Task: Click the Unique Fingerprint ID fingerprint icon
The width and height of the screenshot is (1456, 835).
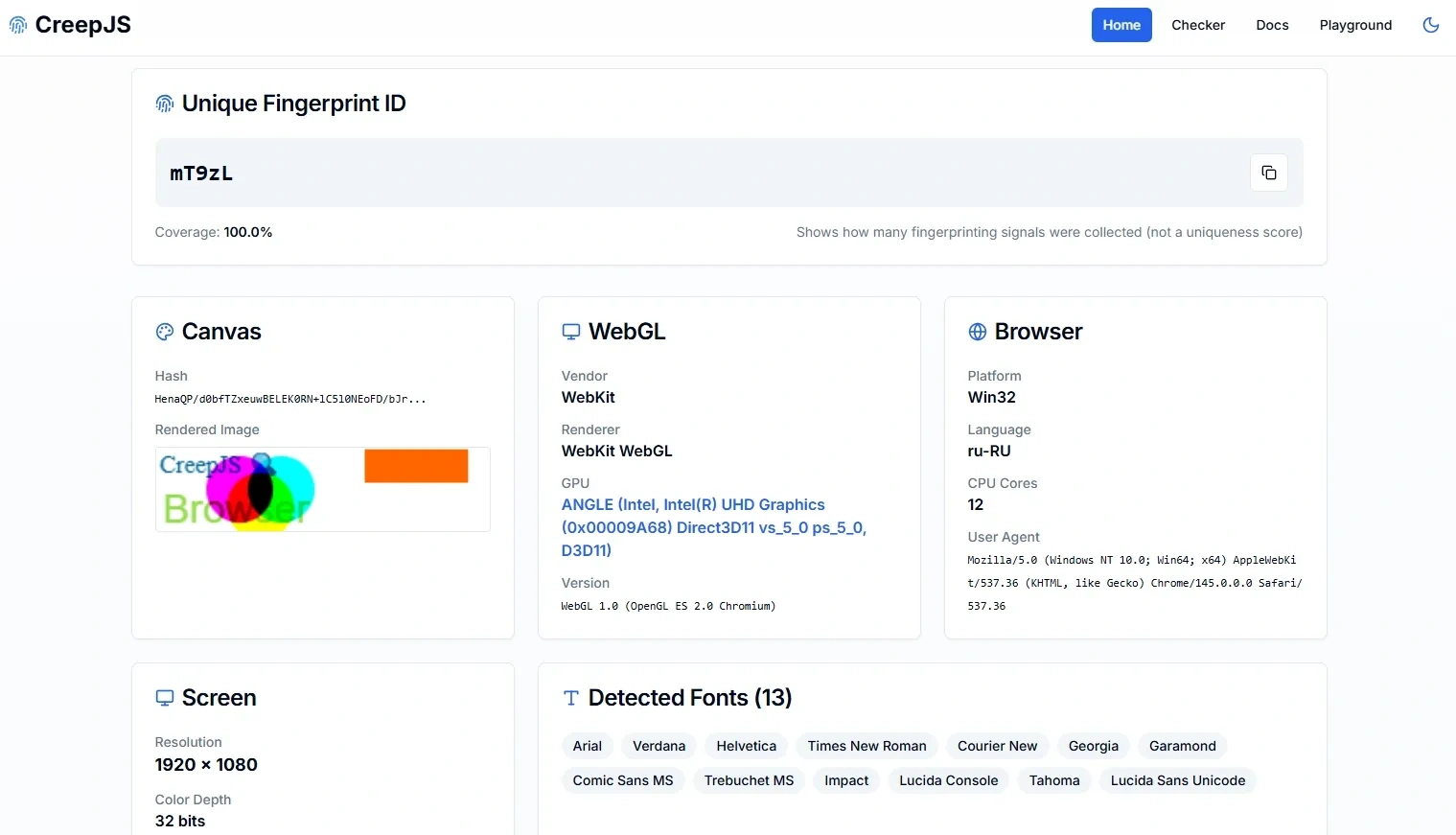Action: (x=165, y=104)
